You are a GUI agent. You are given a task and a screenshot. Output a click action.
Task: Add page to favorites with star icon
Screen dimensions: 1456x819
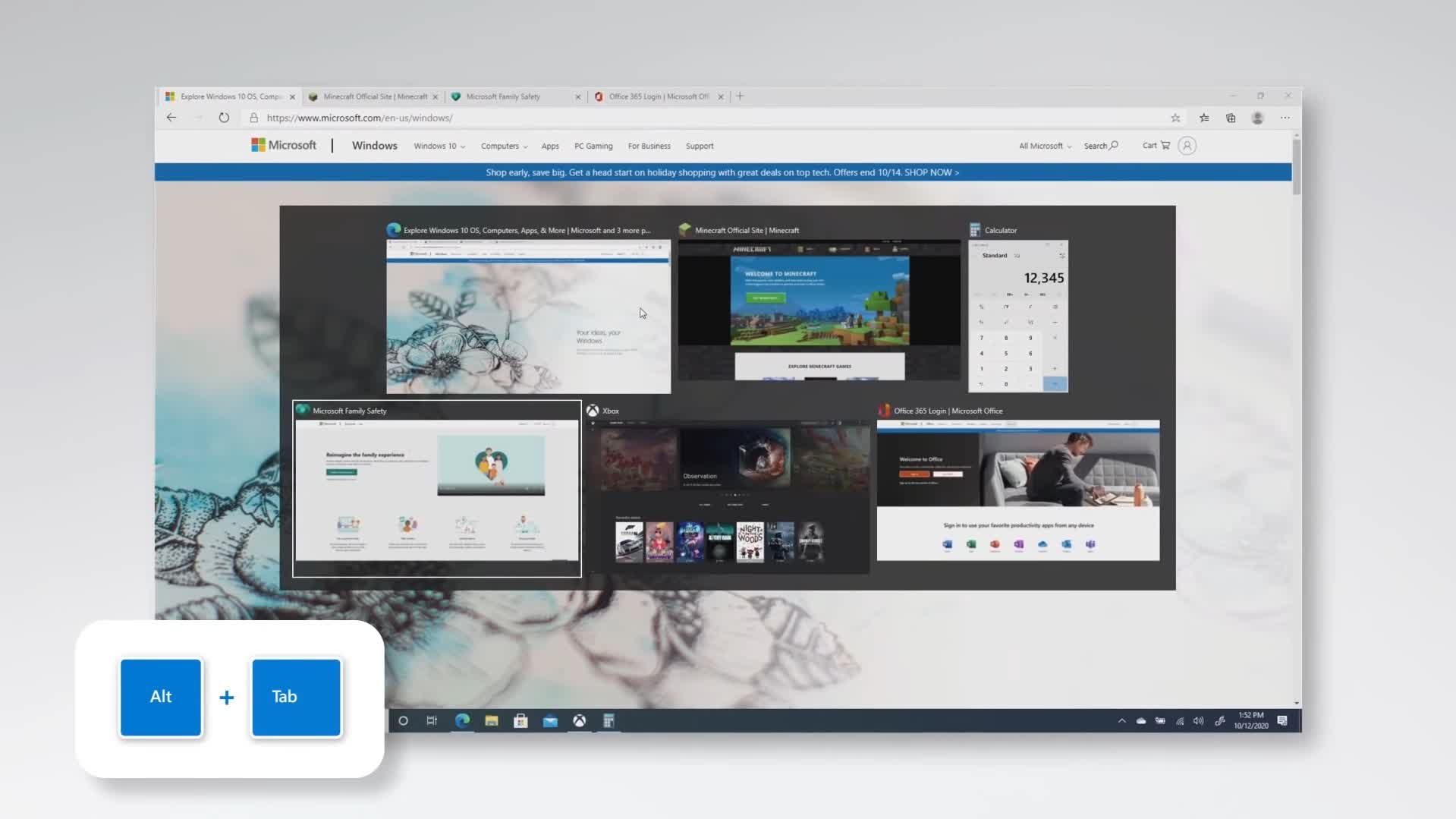tap(1175, 118)
